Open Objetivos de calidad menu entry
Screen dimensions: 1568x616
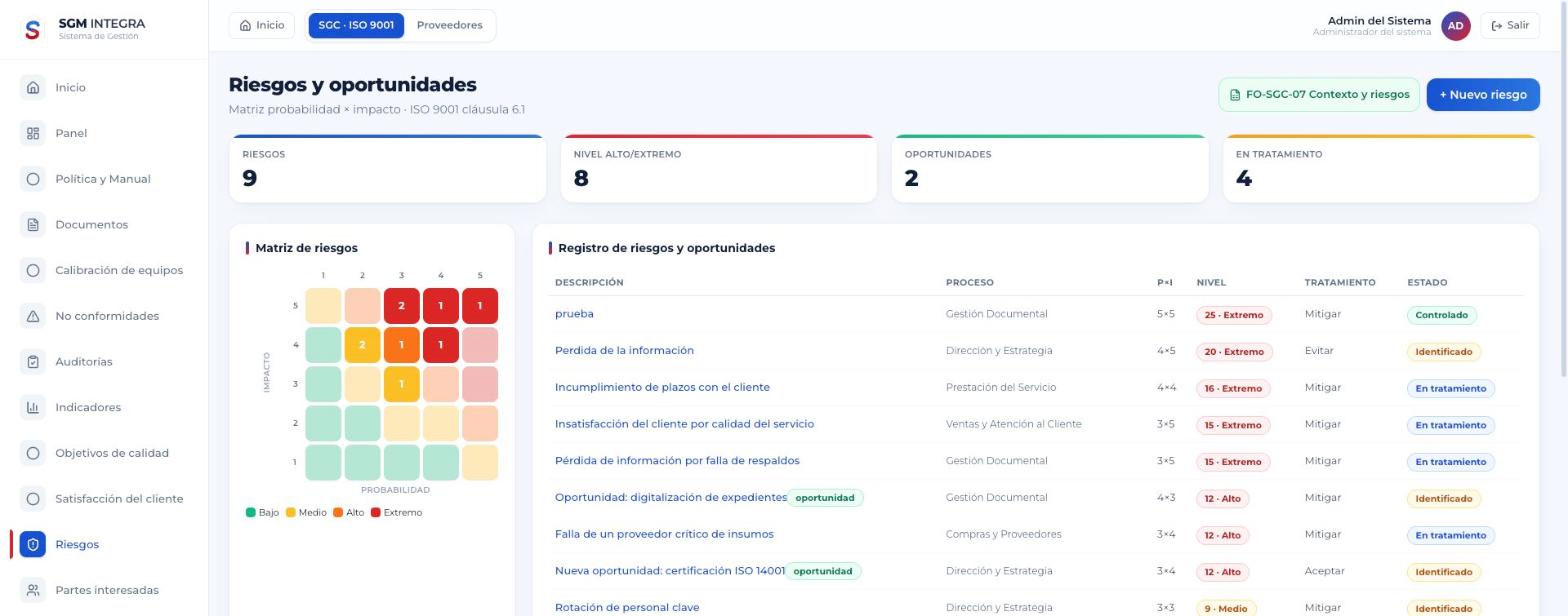(x=104, y=453)
